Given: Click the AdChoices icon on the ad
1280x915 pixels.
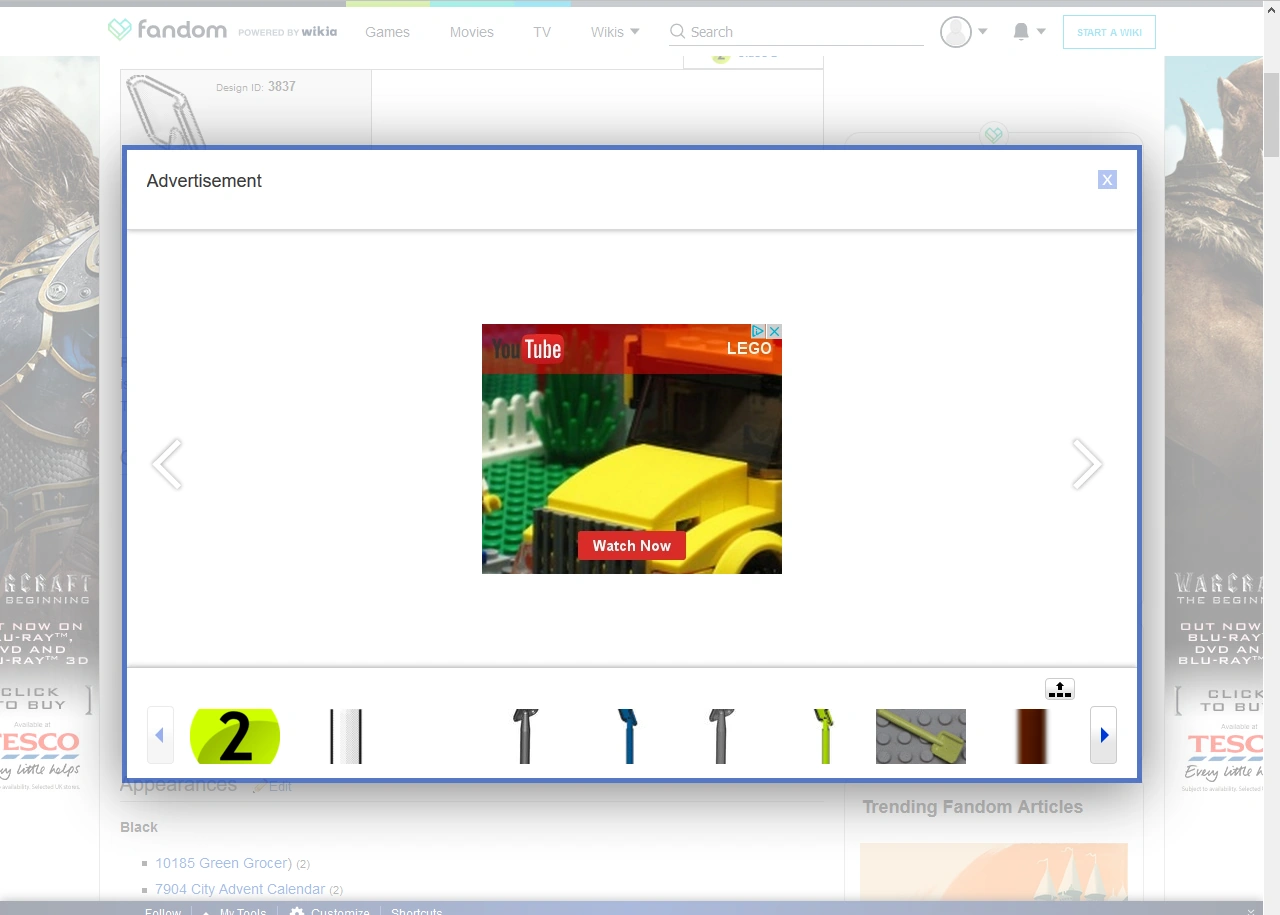Looking at the screenshot, I should pyautogui.click(x=758, y=331).
